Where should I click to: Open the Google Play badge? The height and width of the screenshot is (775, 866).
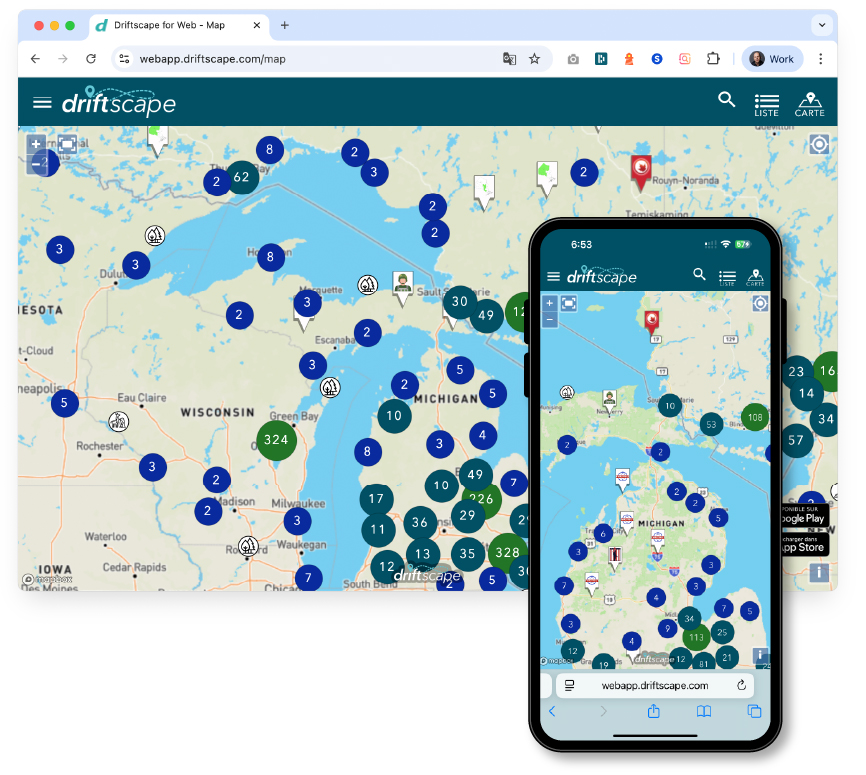[x=805, y=515]
